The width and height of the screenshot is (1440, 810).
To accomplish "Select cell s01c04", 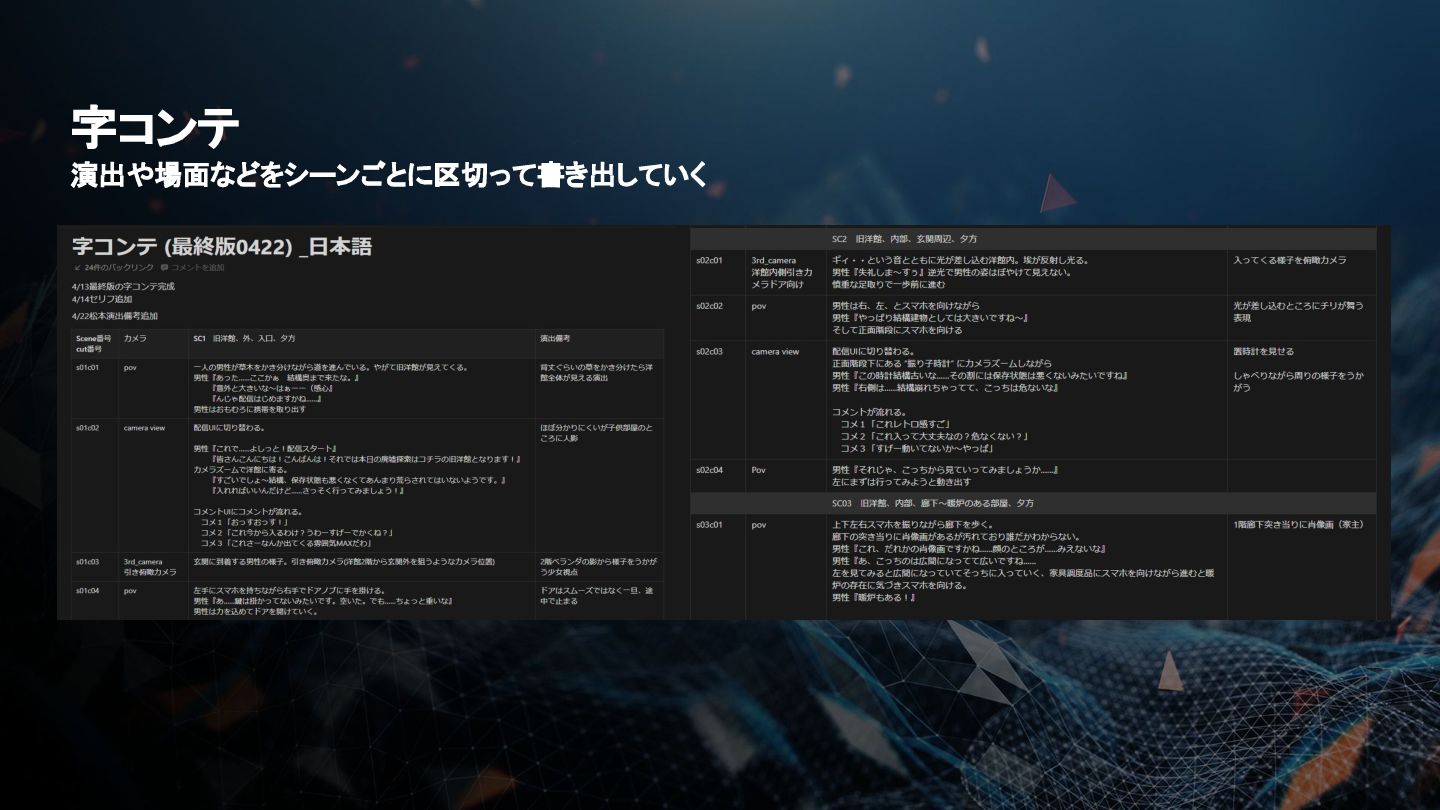I will [87, 590].
